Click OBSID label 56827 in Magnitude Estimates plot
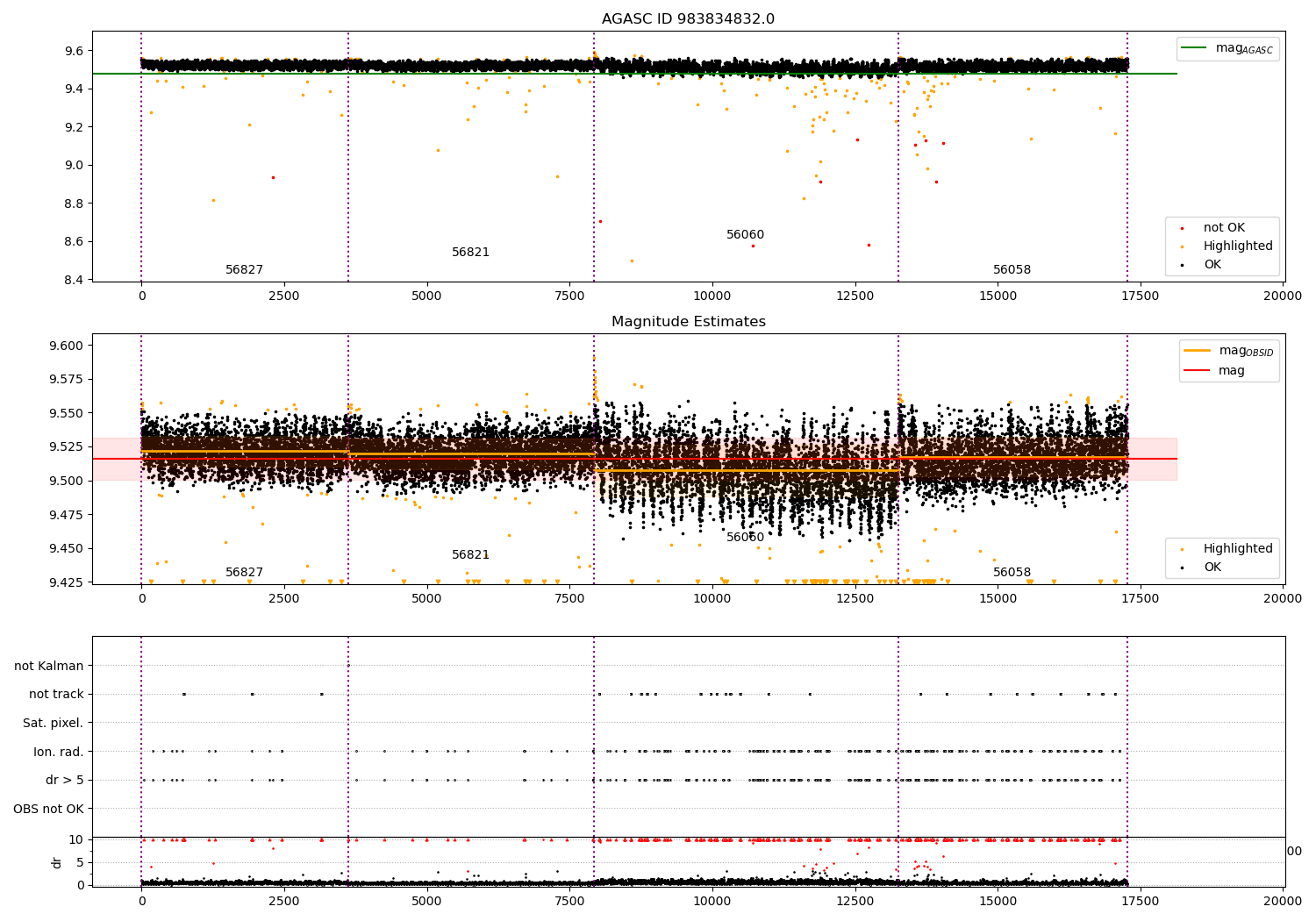This screenshot has width=1316, height=921. tap(244, 572)
